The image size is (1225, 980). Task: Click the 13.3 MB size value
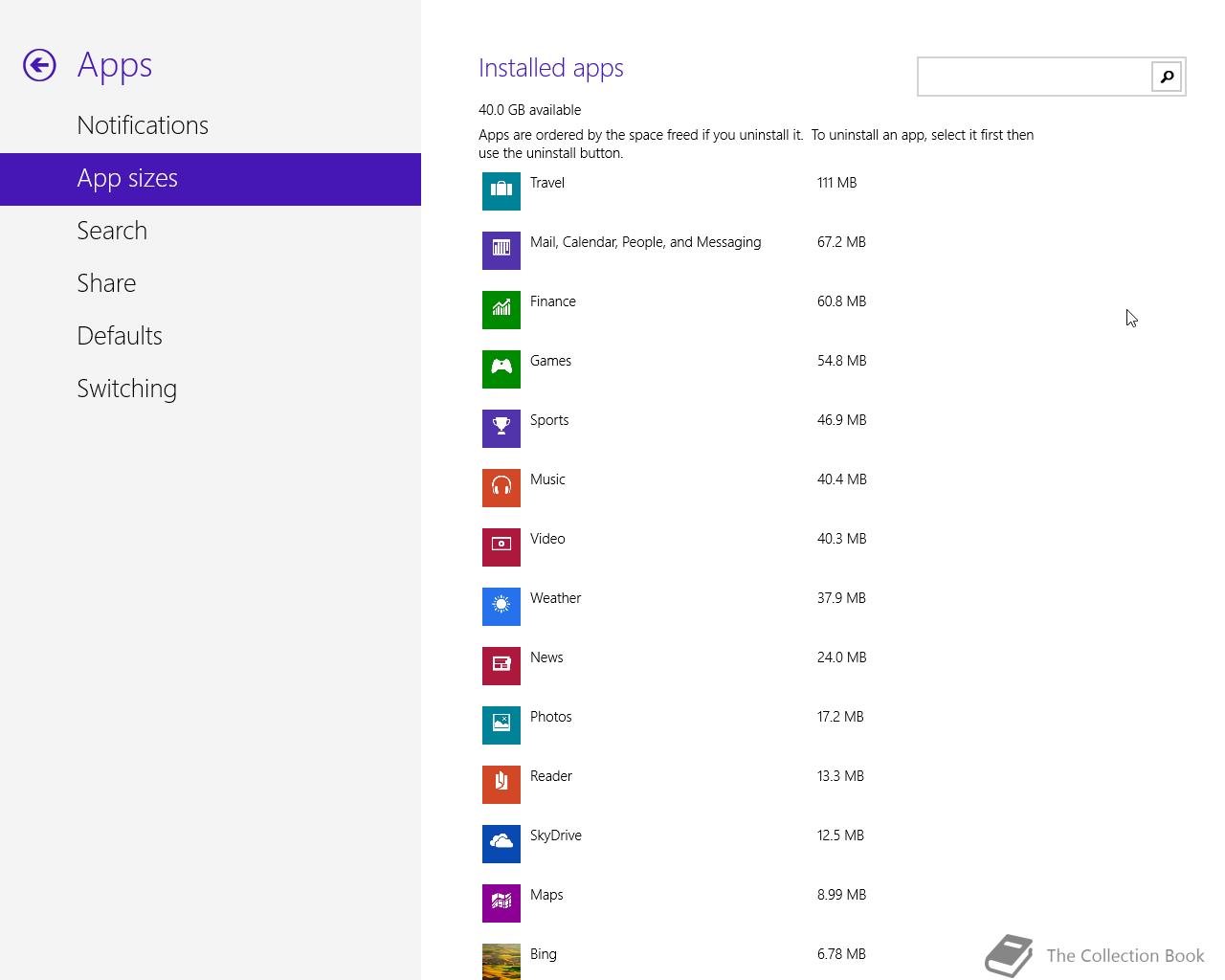click(x=841, y=776)
